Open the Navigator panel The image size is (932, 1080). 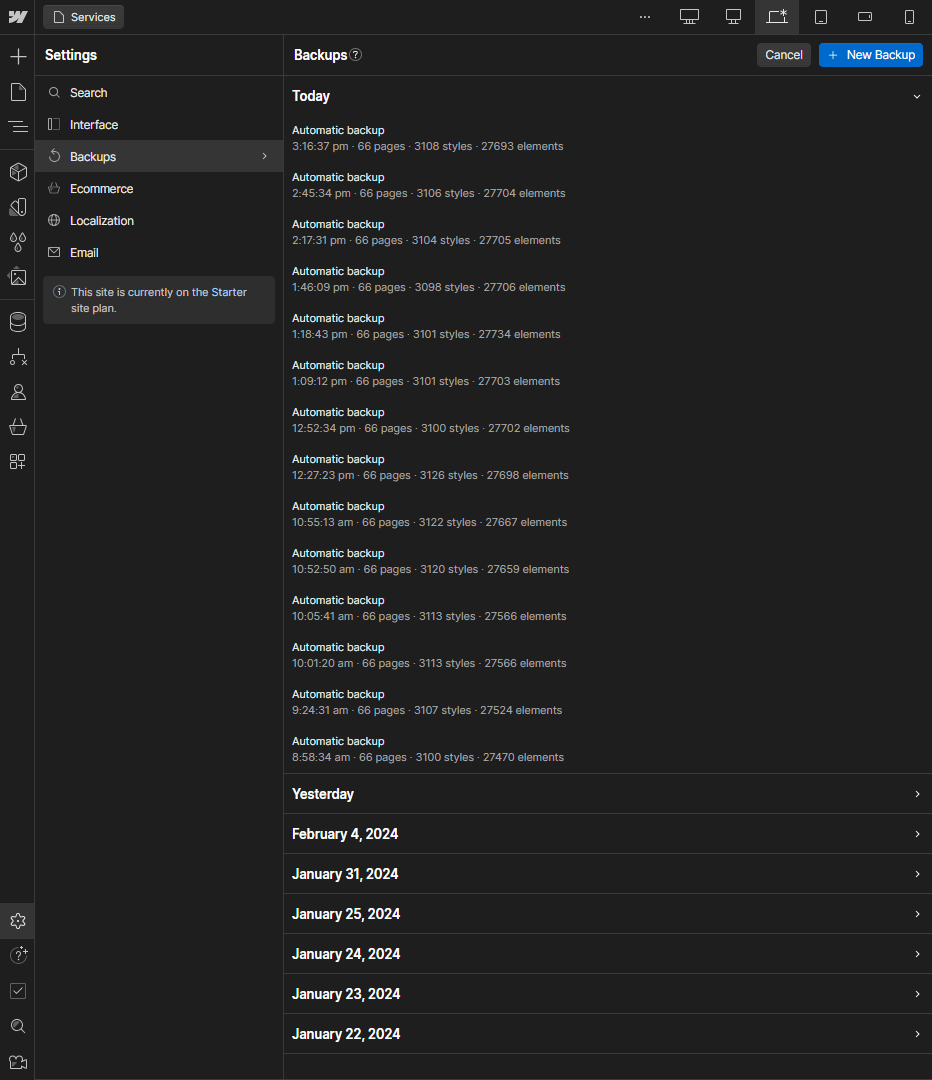(18, 126)
